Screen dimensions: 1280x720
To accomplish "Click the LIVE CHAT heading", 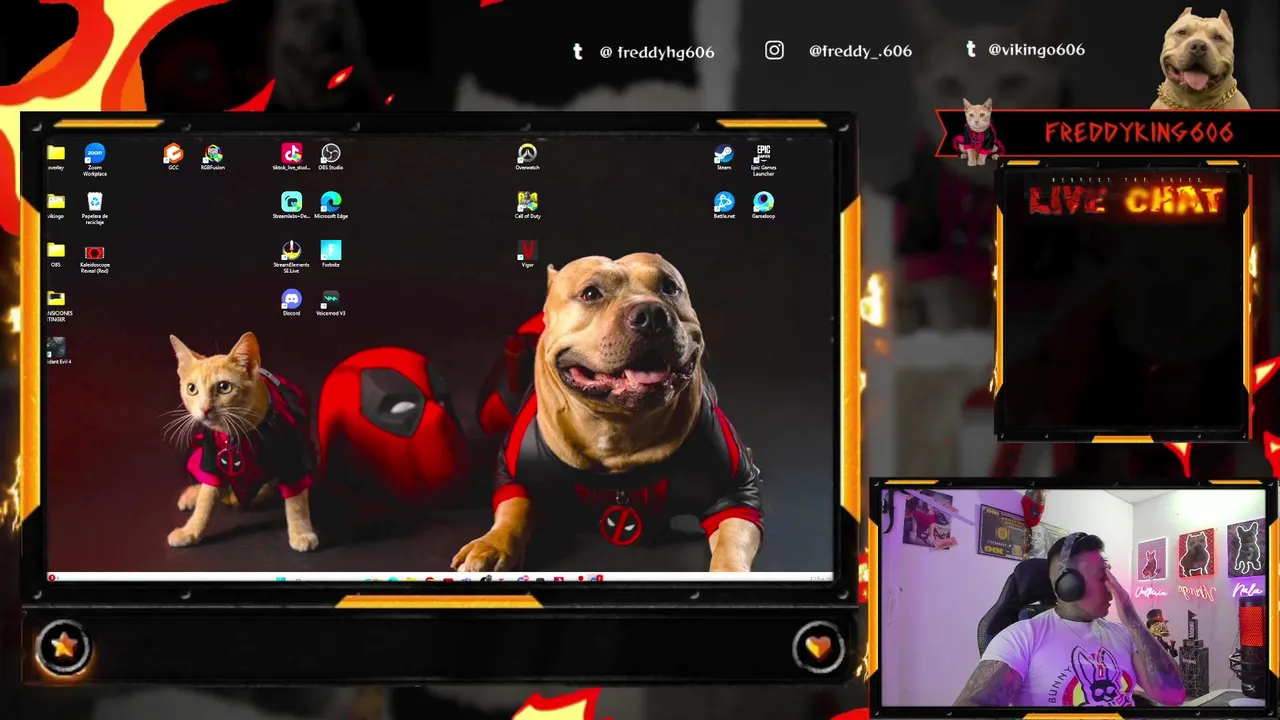I will [x=1126, y=201].
